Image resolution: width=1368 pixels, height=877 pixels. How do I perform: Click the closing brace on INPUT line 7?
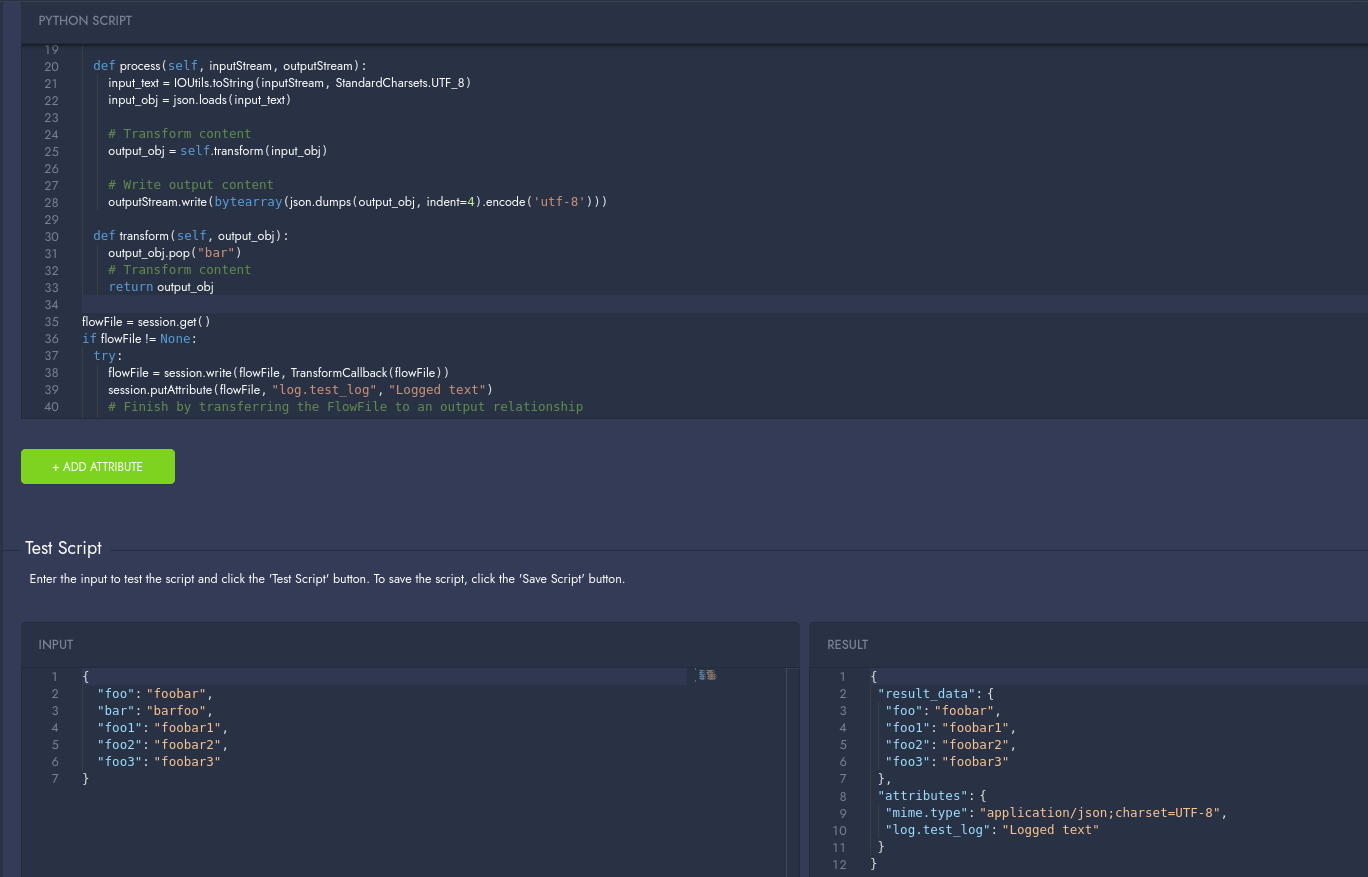[86, 779]
